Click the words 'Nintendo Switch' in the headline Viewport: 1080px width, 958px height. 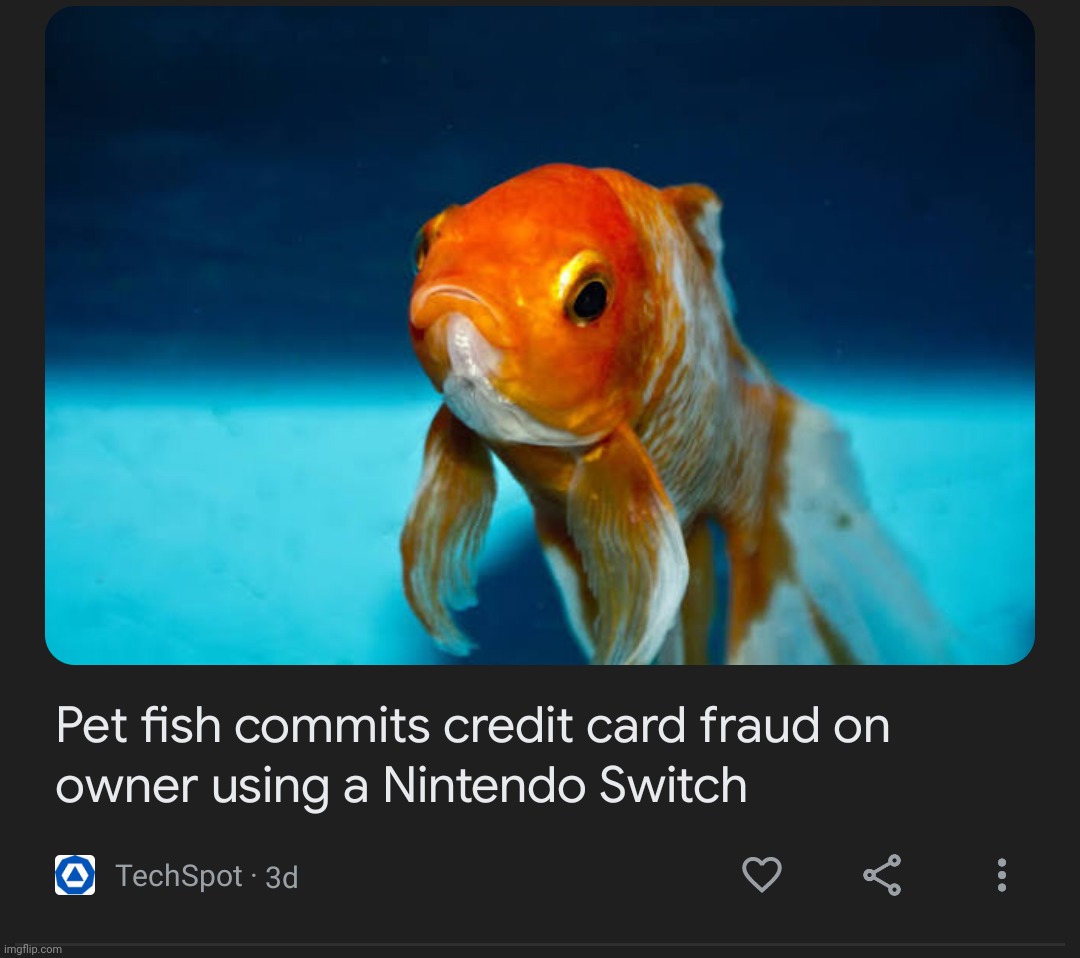(x=565, y=785)
